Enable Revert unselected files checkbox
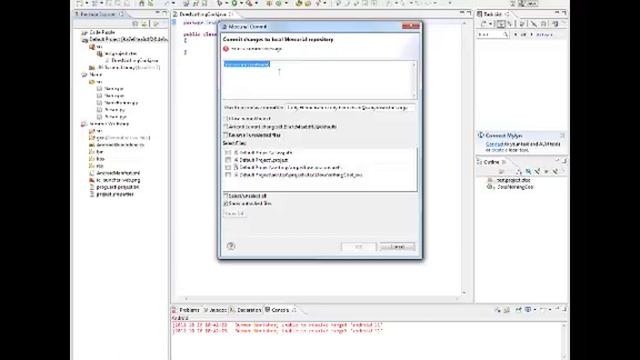 point(226,135)
